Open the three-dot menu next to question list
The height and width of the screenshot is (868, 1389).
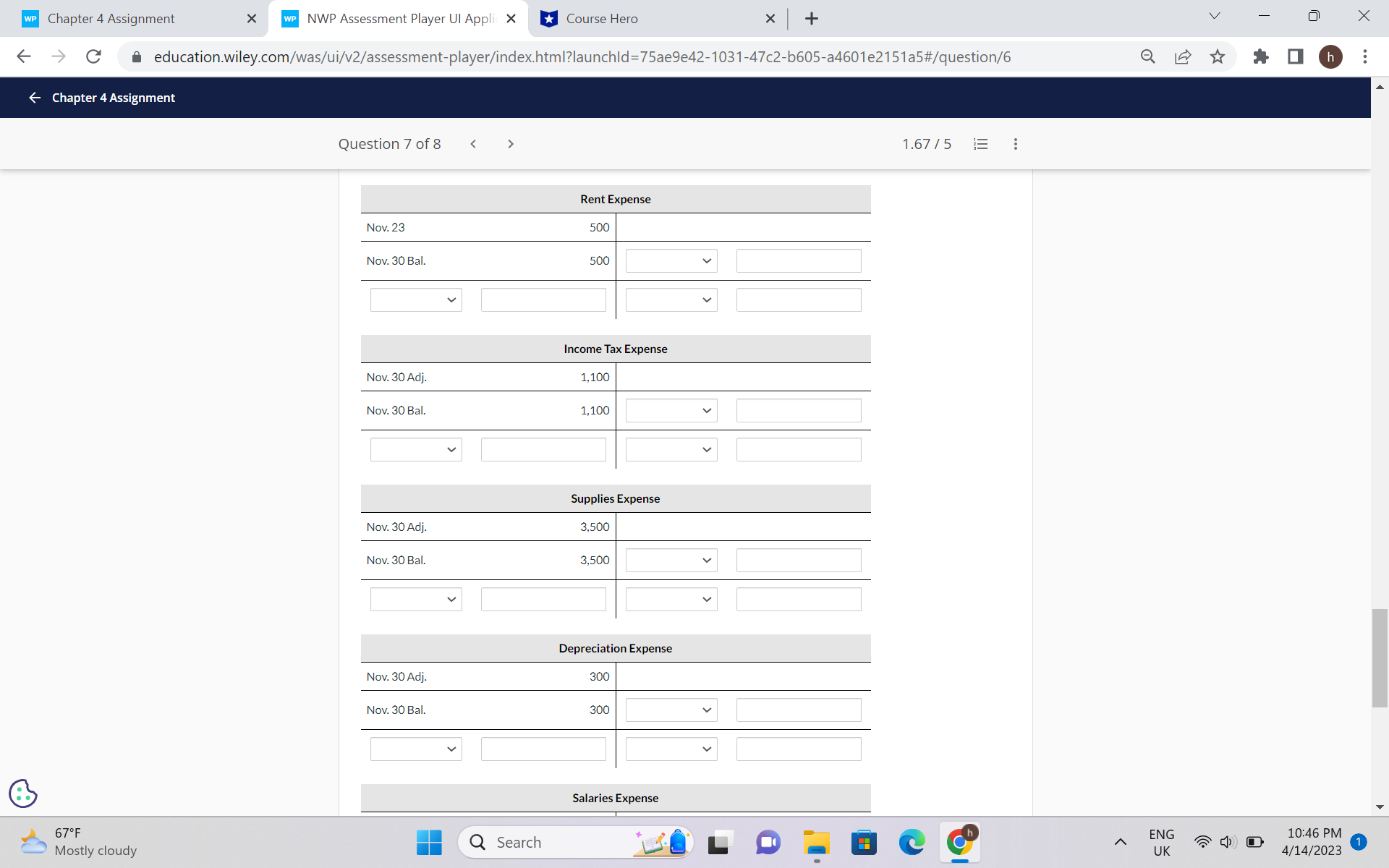tap(1015, 143)
